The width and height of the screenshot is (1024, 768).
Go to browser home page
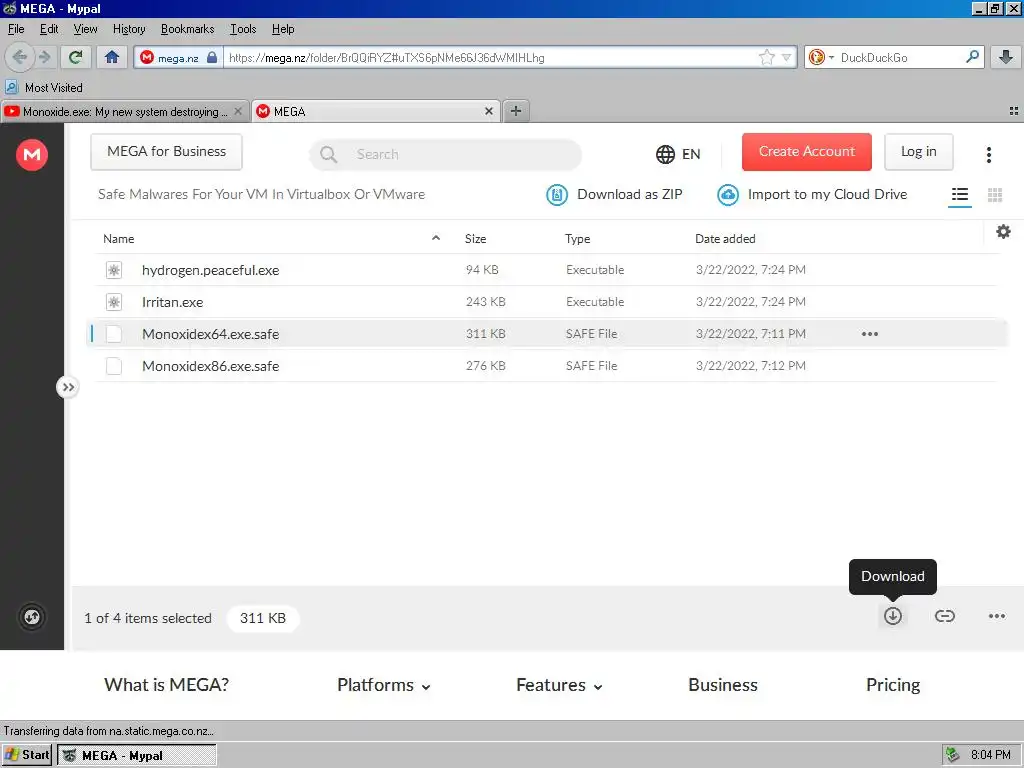(x=112, y=57)
